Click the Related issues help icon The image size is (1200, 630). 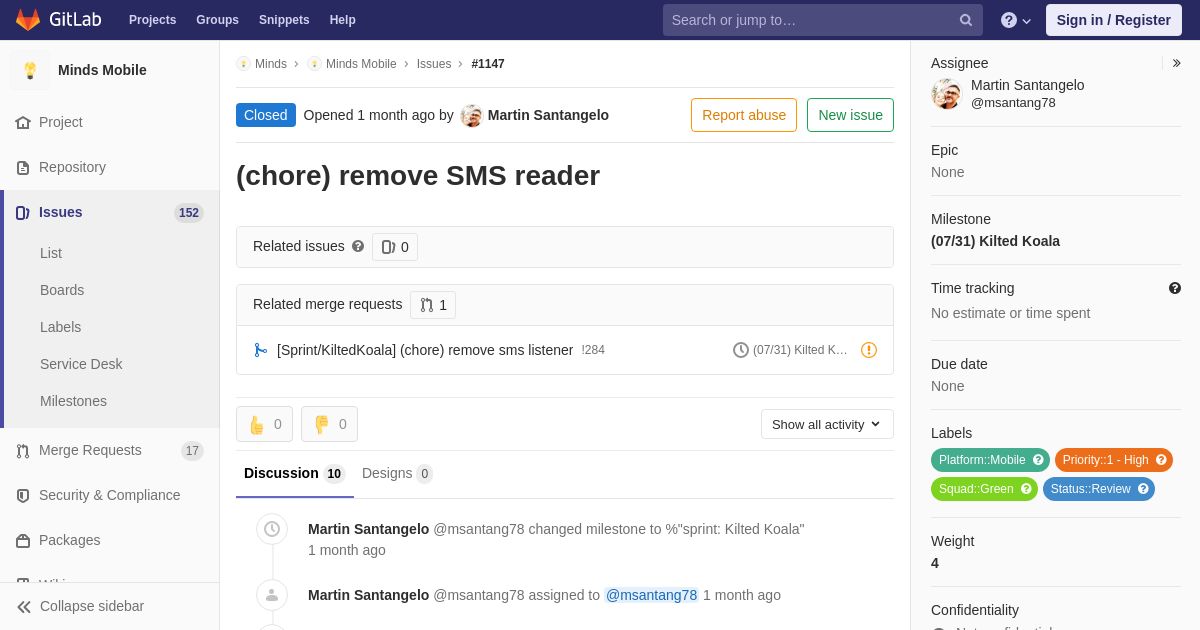pos(358,246)
